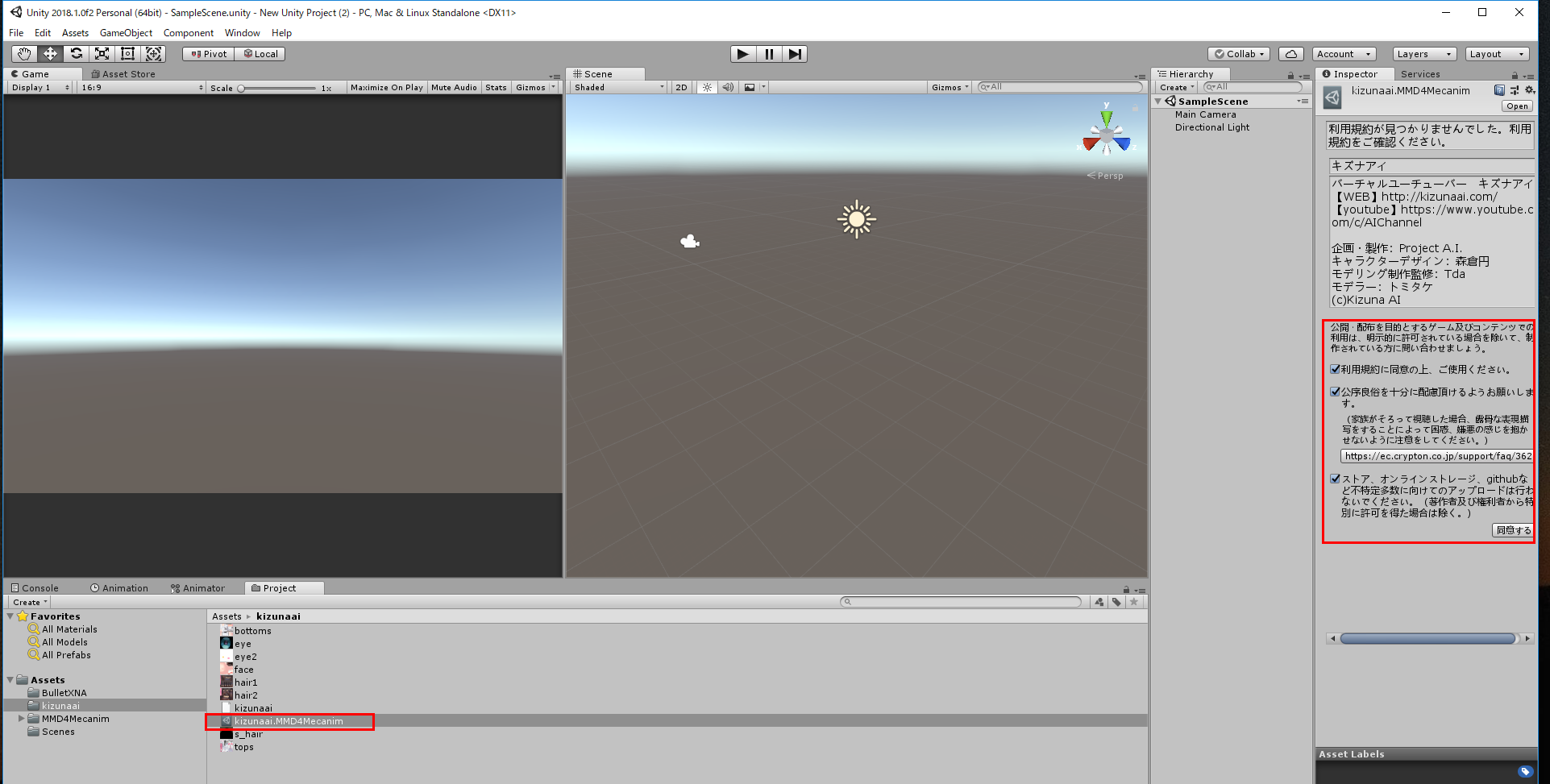Lock the Inspector panel

point(1515,75)
